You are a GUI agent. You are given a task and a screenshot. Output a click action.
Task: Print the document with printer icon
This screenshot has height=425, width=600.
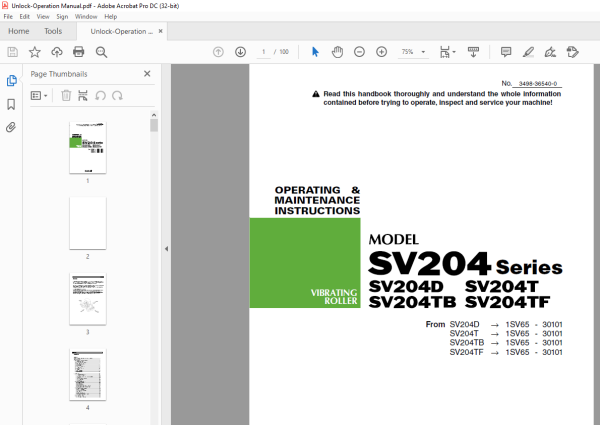pyautogui.click(x=78, y=52)
